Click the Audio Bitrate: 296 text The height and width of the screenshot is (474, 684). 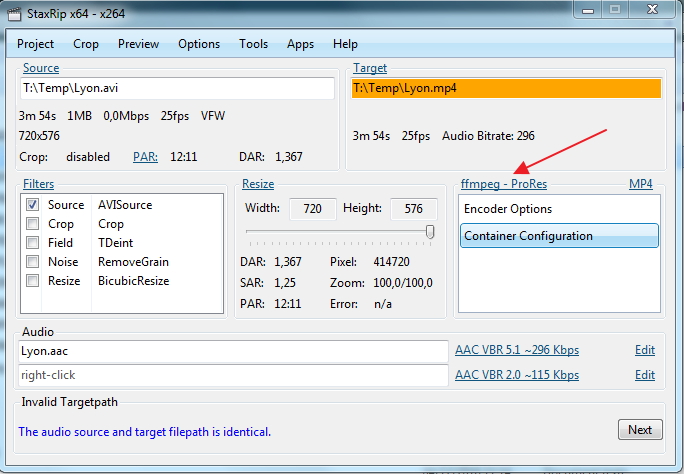pos(488,136)
